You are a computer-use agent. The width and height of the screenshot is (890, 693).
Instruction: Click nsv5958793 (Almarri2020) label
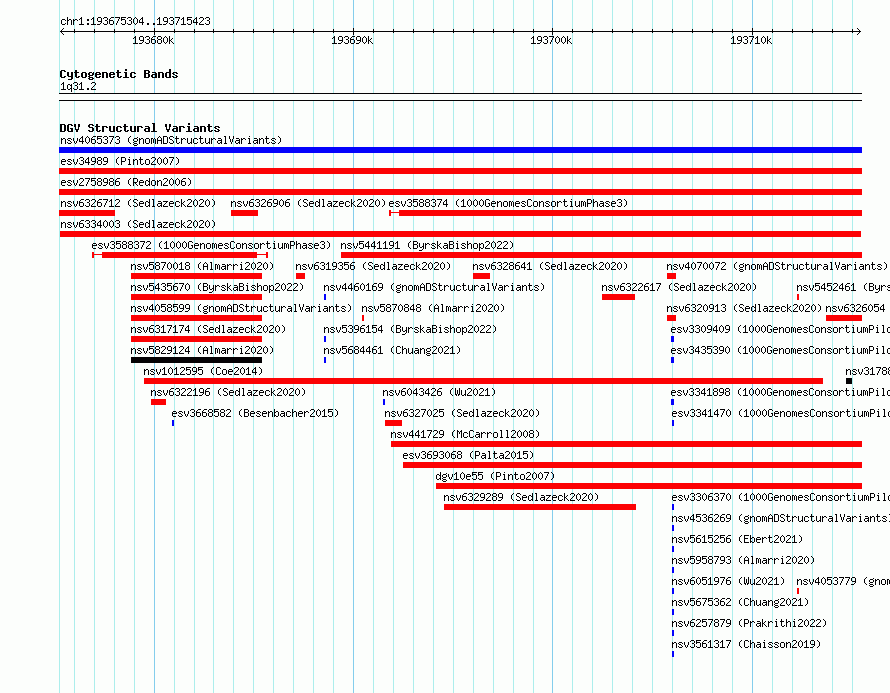click(x=743, y=560)
